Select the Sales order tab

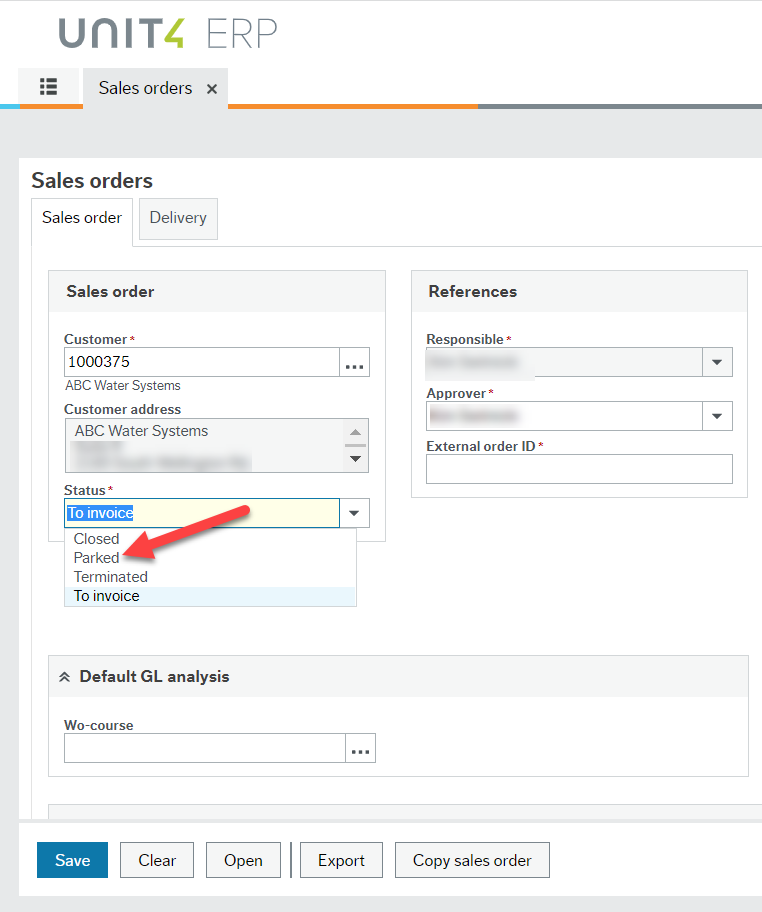click(81, 218)
